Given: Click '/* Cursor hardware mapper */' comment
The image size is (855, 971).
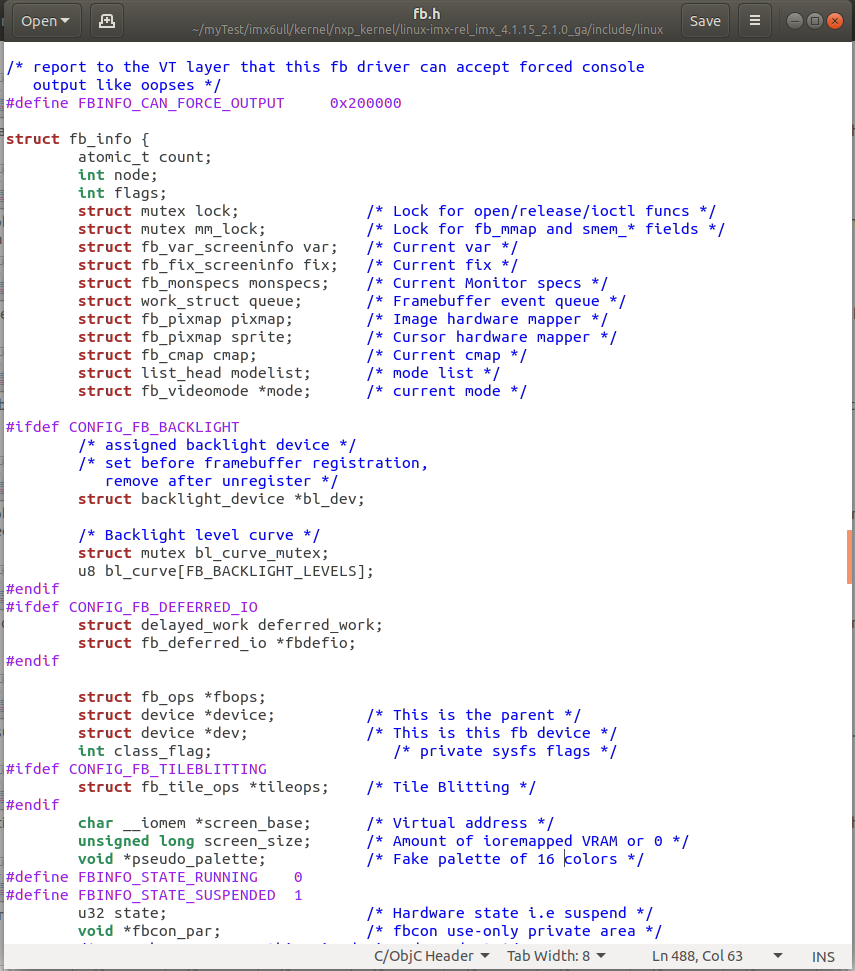Looking at the screenshot, I should tap(492, 336).
